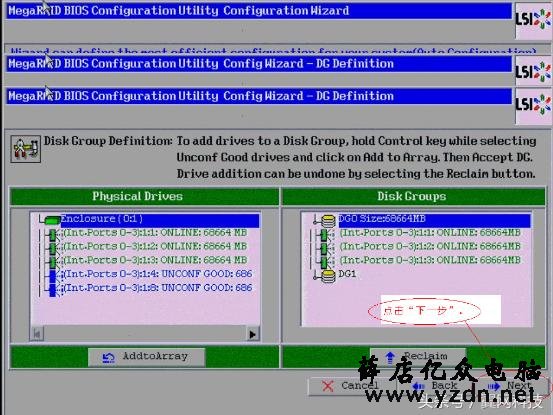Select physical drive 1:1:1 ONLINE

(x=155, y=233)
